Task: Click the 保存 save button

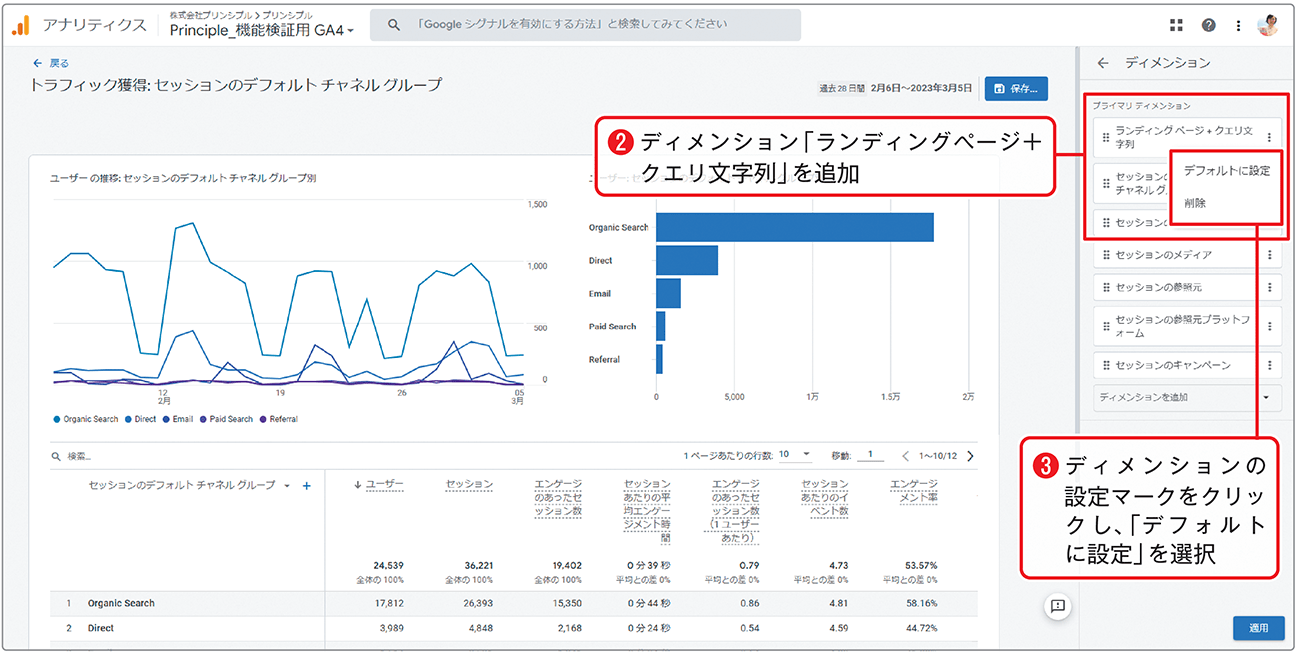Action: [1016, 88]
